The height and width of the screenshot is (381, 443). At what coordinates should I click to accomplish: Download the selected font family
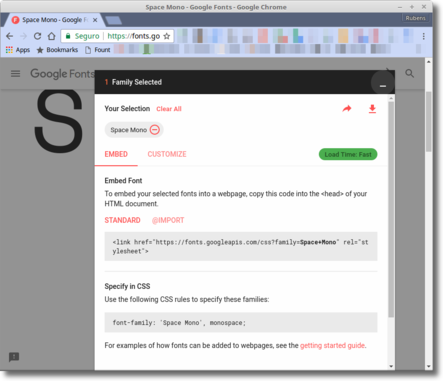tap(372, 109)
